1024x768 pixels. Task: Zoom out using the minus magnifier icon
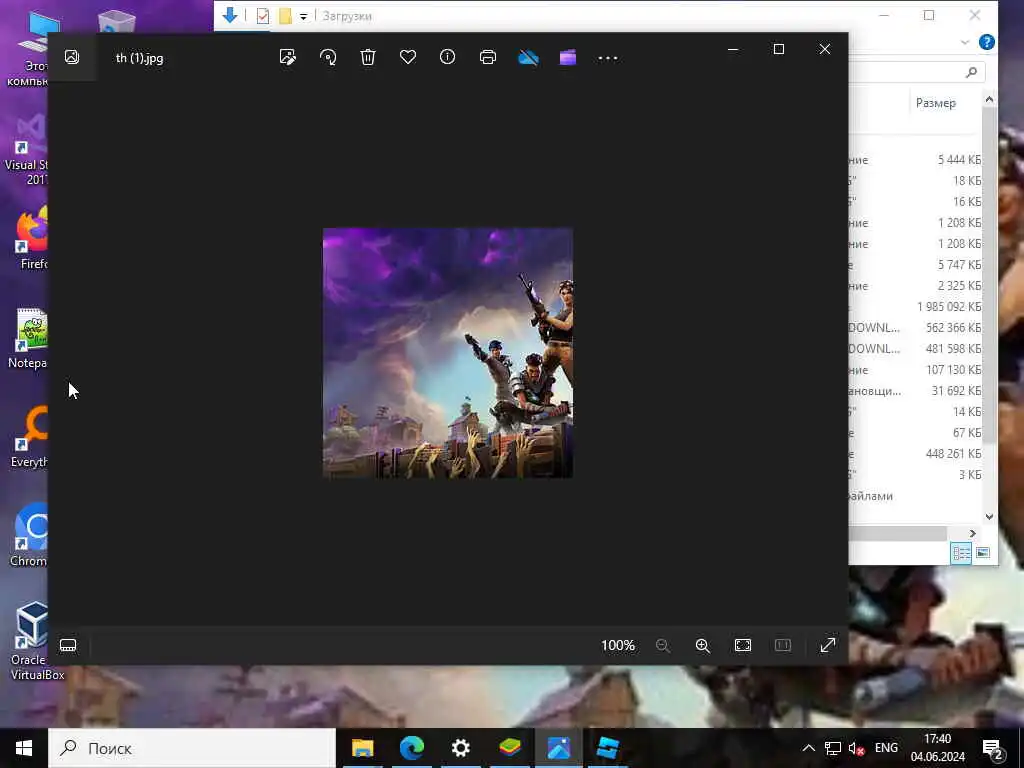tap(662, 645)
